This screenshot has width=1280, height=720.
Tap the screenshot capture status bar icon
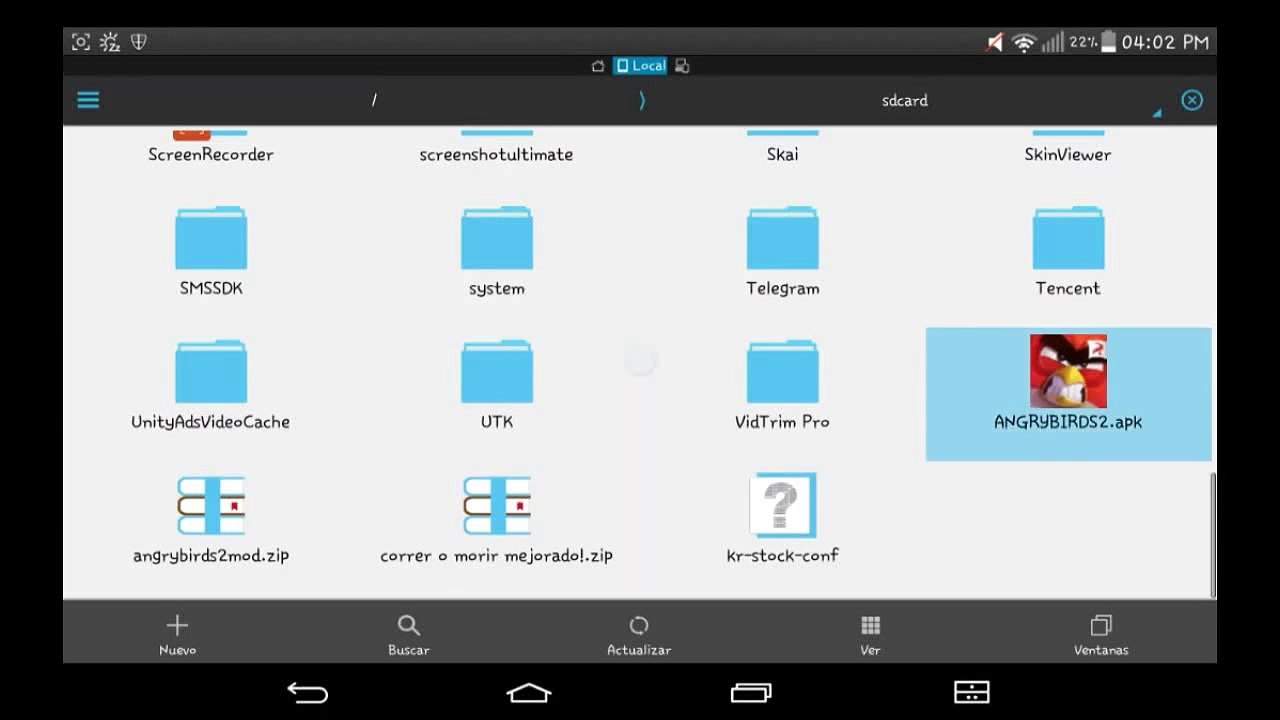tap(81, 42)
